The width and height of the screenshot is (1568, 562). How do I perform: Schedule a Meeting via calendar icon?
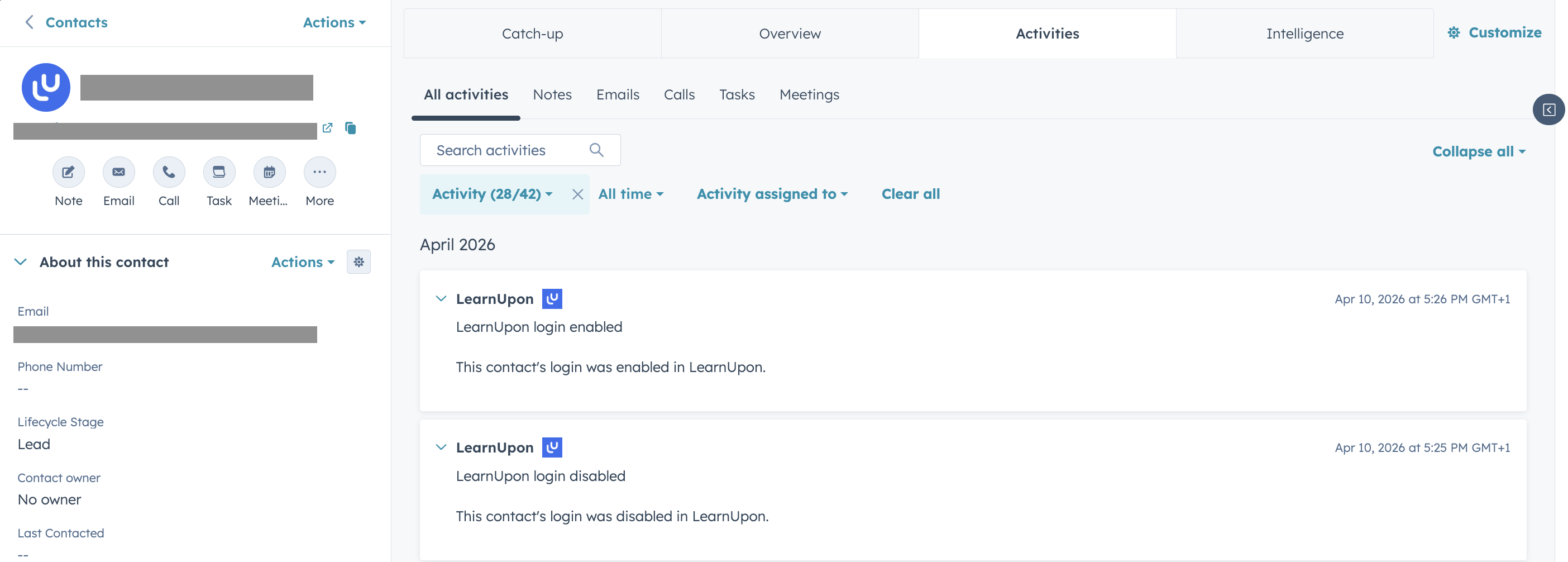(x=269, y=172)
